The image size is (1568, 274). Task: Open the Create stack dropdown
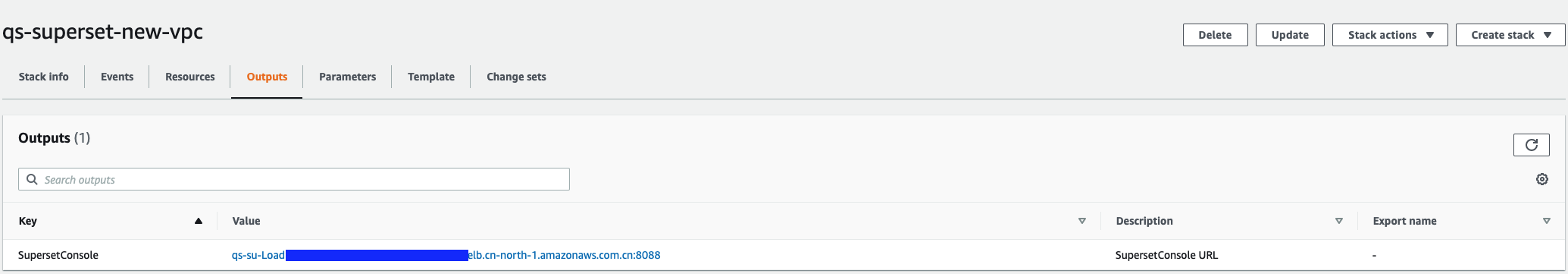pos(1511,35)
